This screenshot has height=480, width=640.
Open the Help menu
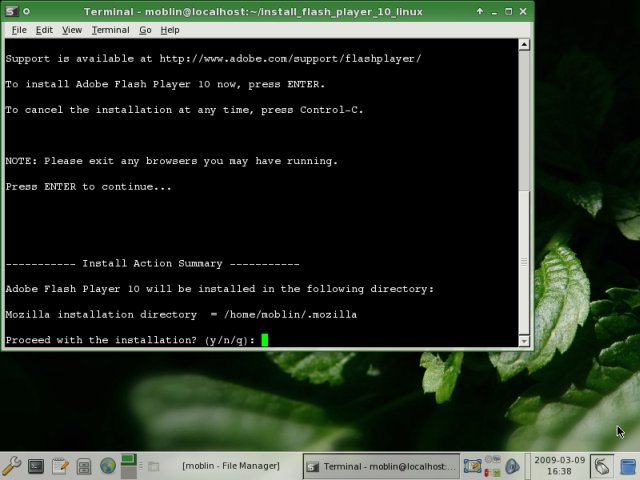(x=170, y=30)
